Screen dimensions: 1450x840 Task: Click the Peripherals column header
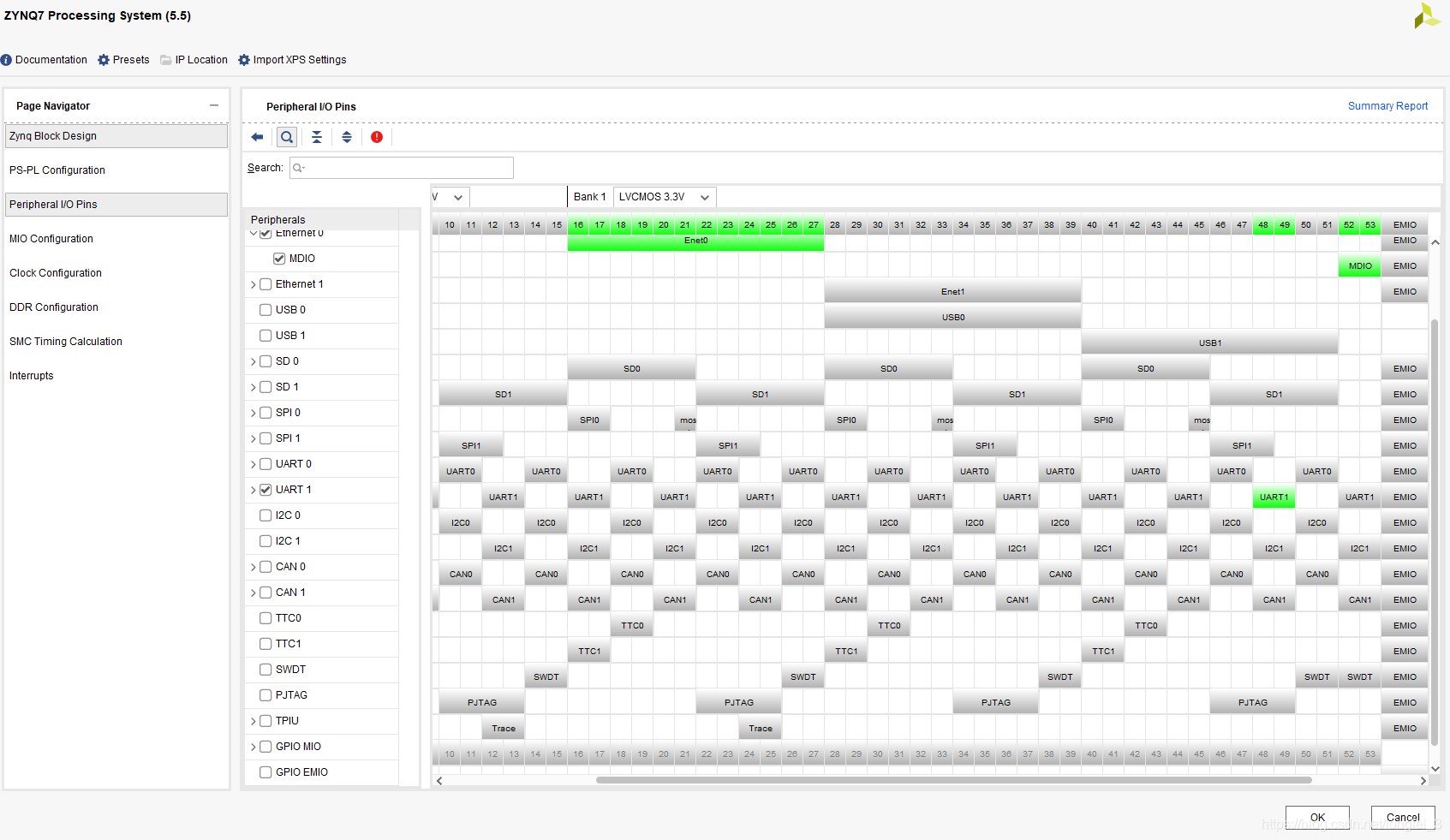321,220
